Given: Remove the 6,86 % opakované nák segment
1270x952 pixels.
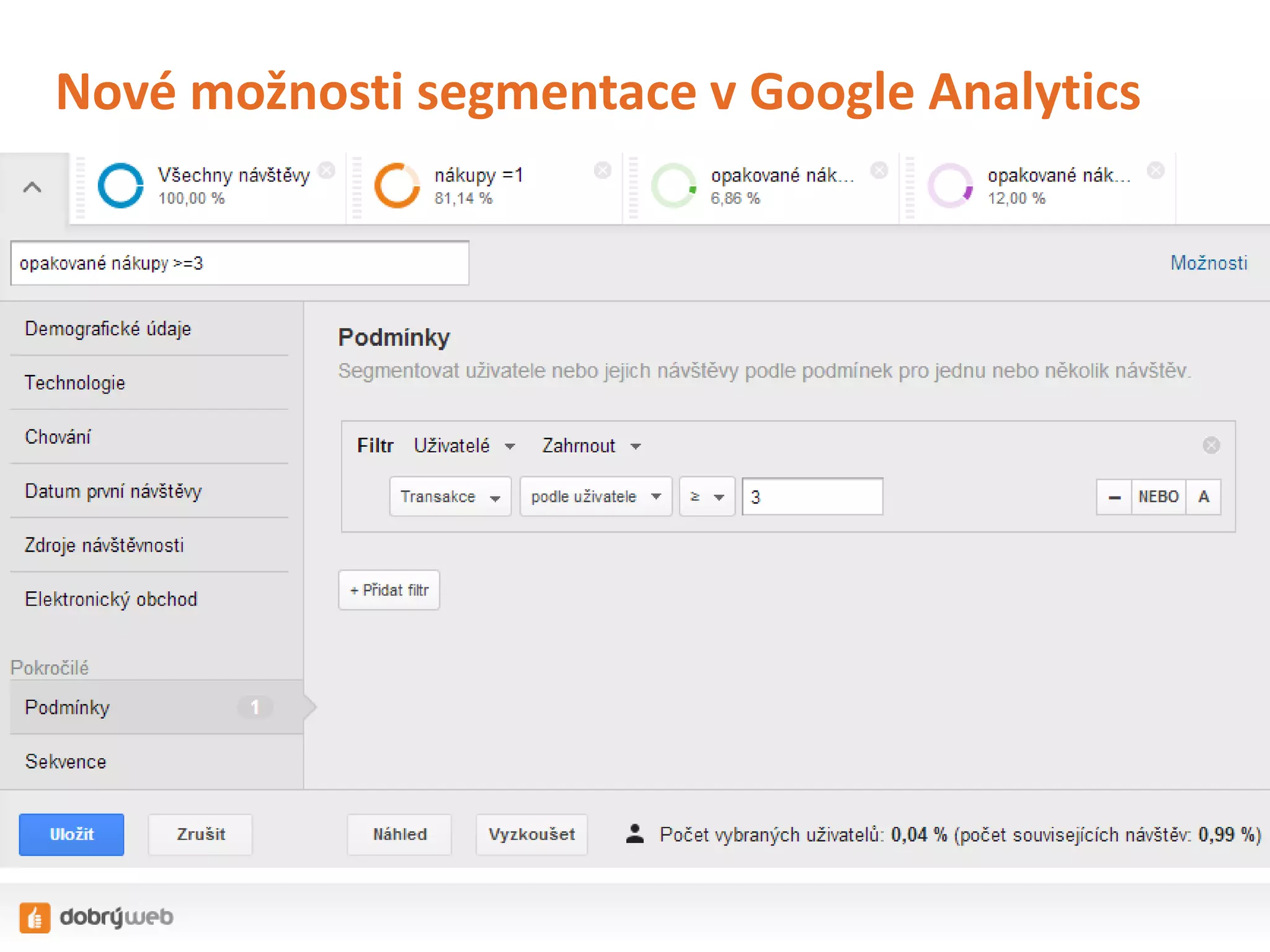Looking at the screenshot, I should coord(879,170).
